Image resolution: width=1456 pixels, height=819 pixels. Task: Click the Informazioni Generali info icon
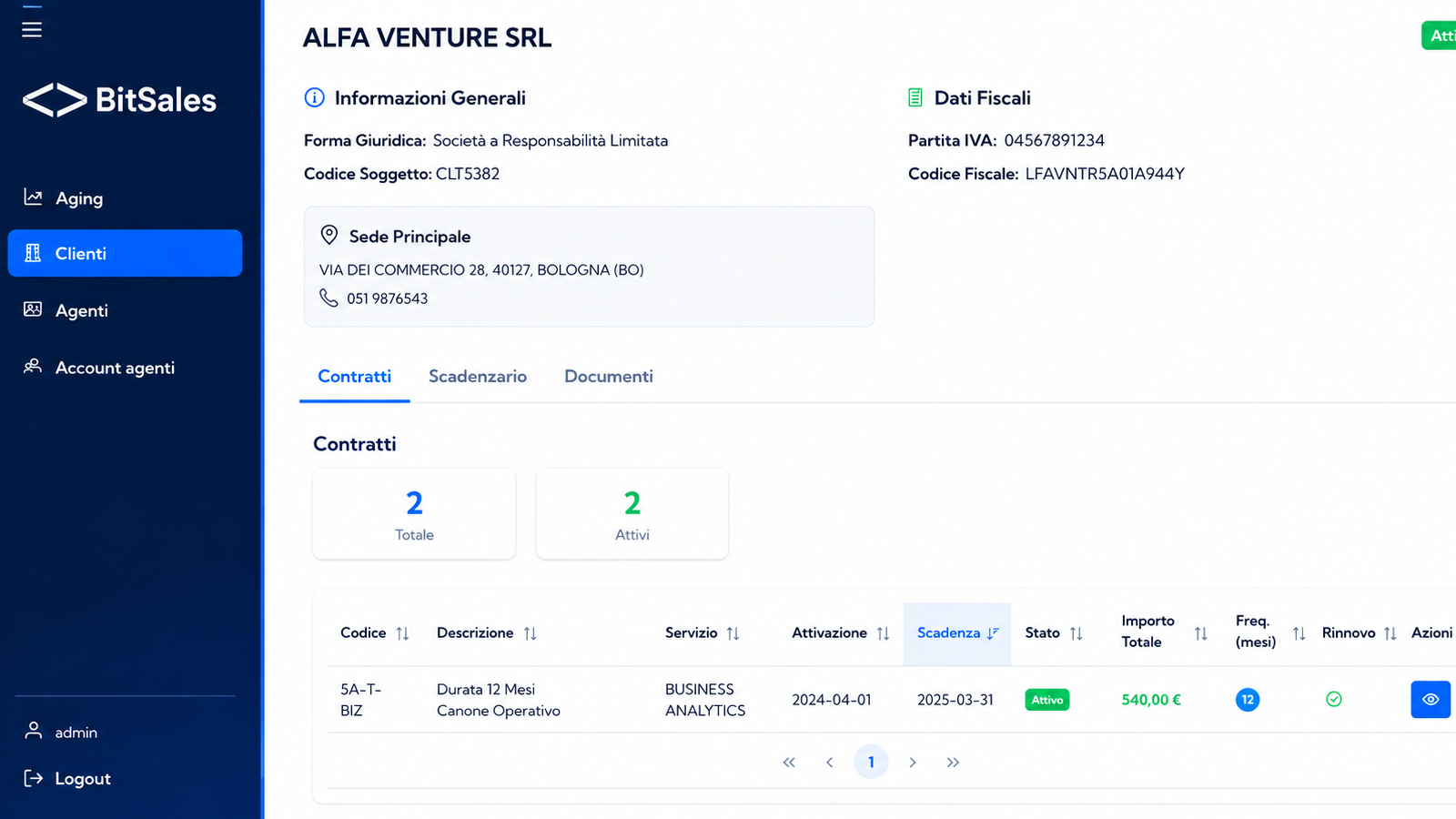pos(314,97)
